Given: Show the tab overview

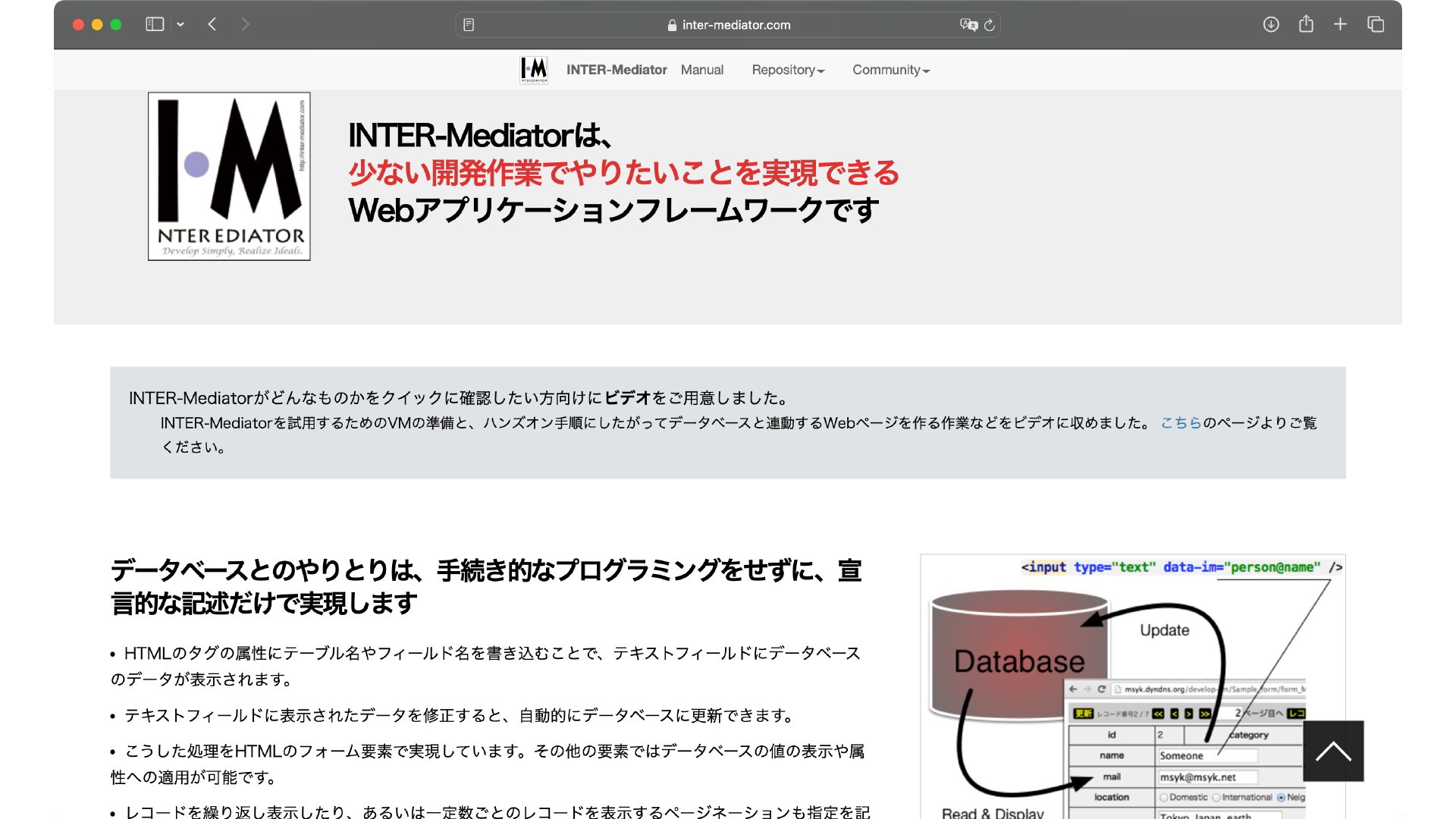Looking at the screenshot, I should tap(1376, 24).
